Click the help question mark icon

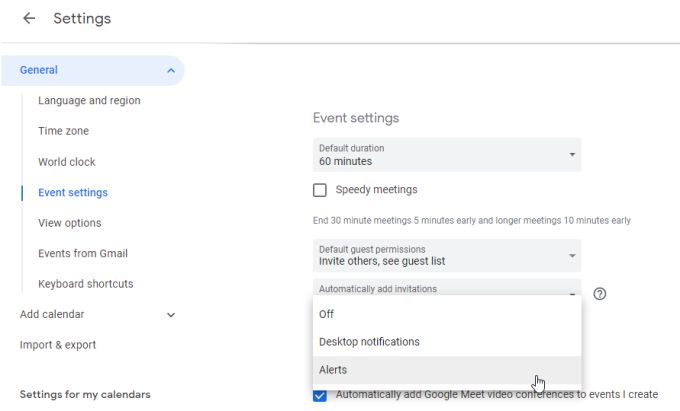point(600,293)
